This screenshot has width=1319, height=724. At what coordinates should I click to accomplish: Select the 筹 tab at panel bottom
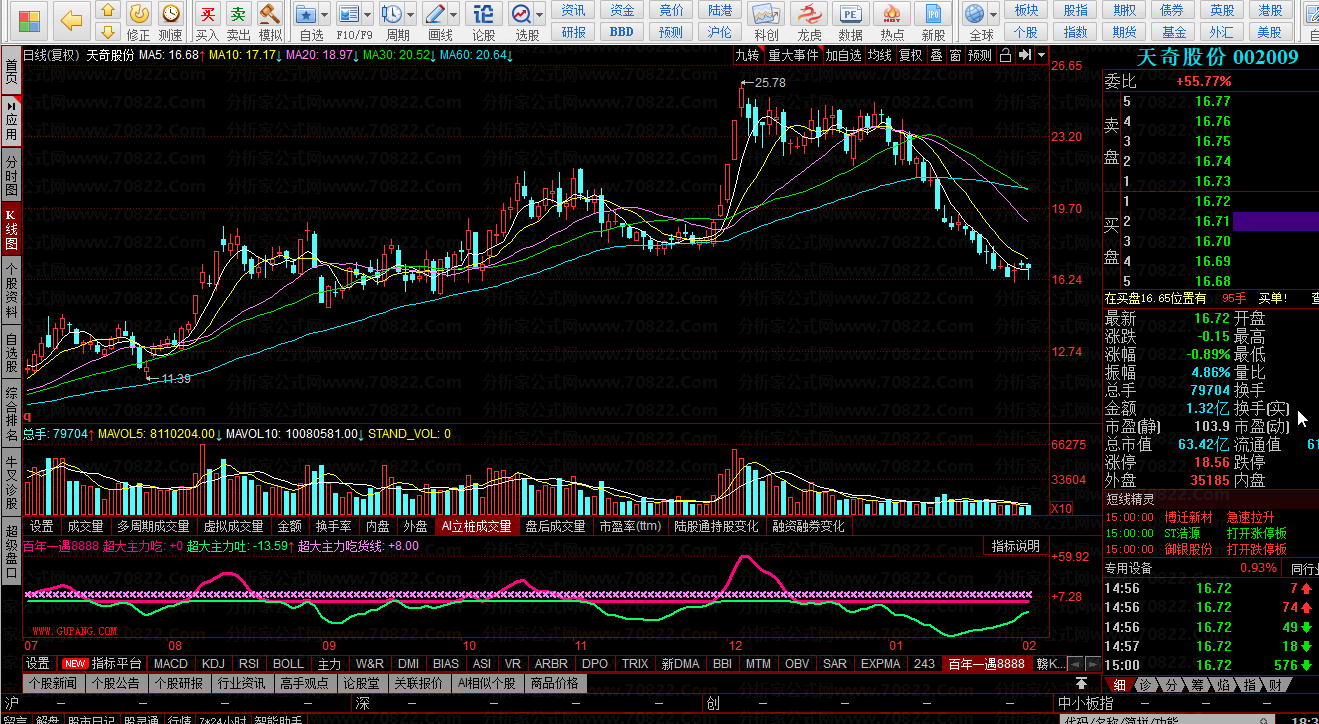click(1196, 684)
